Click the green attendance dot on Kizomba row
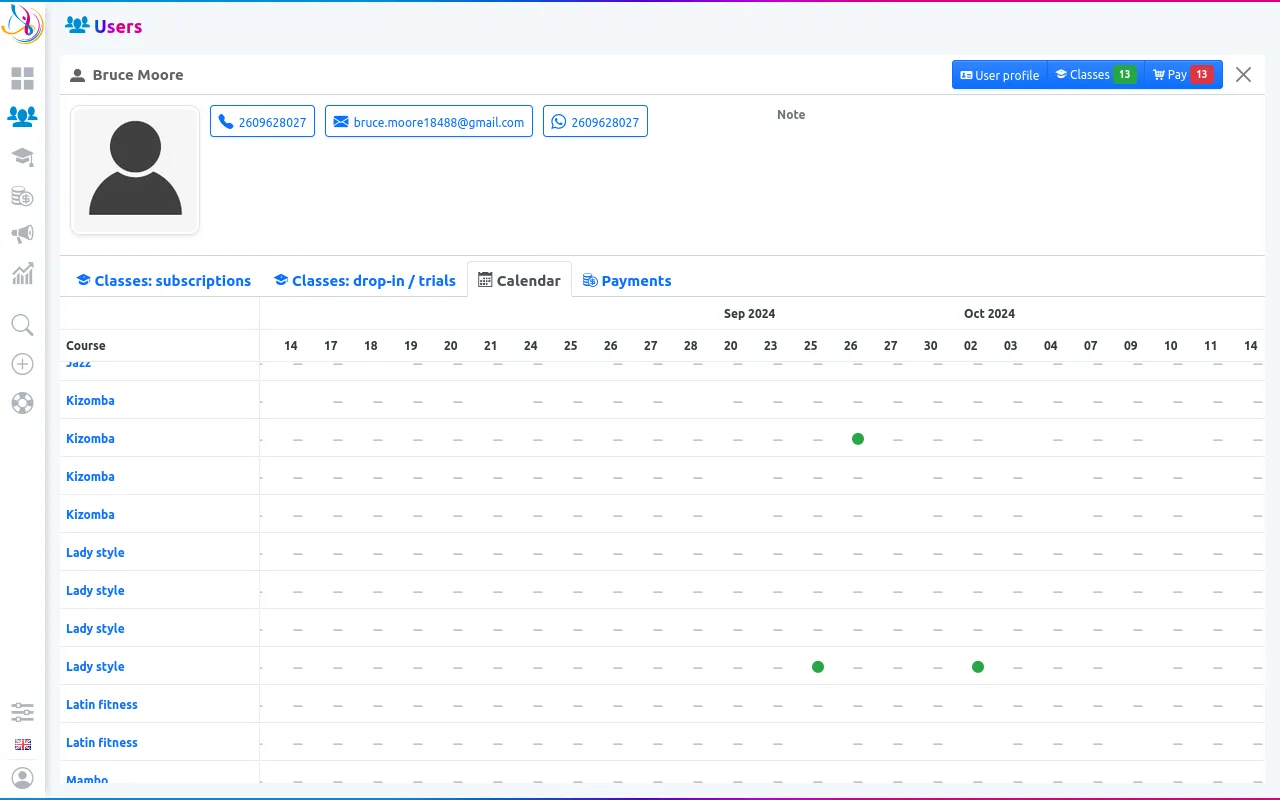This screenshot has height=800, width=1280. pos(858,439)
